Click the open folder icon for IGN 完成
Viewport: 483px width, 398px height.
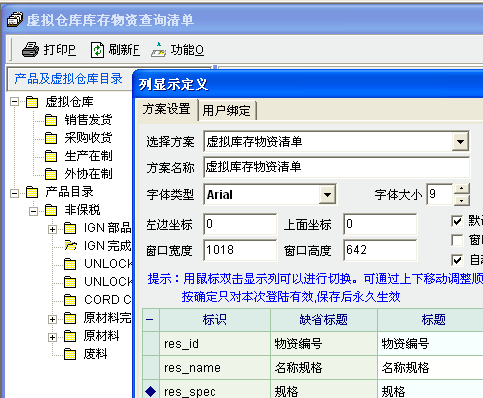(x=70, y=246)
